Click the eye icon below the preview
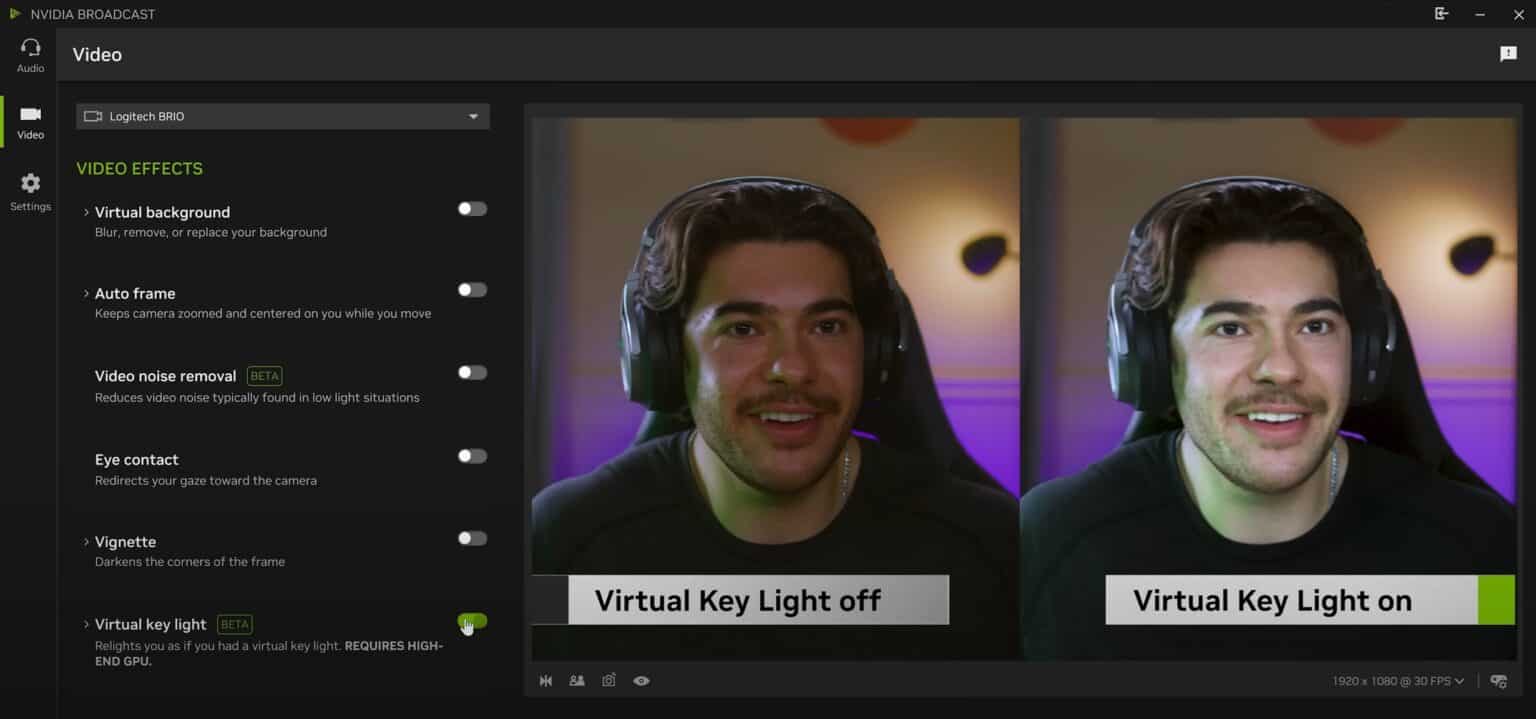Image resolution: width=1536 pixels, height=719 pixels. tap(641, 681)
